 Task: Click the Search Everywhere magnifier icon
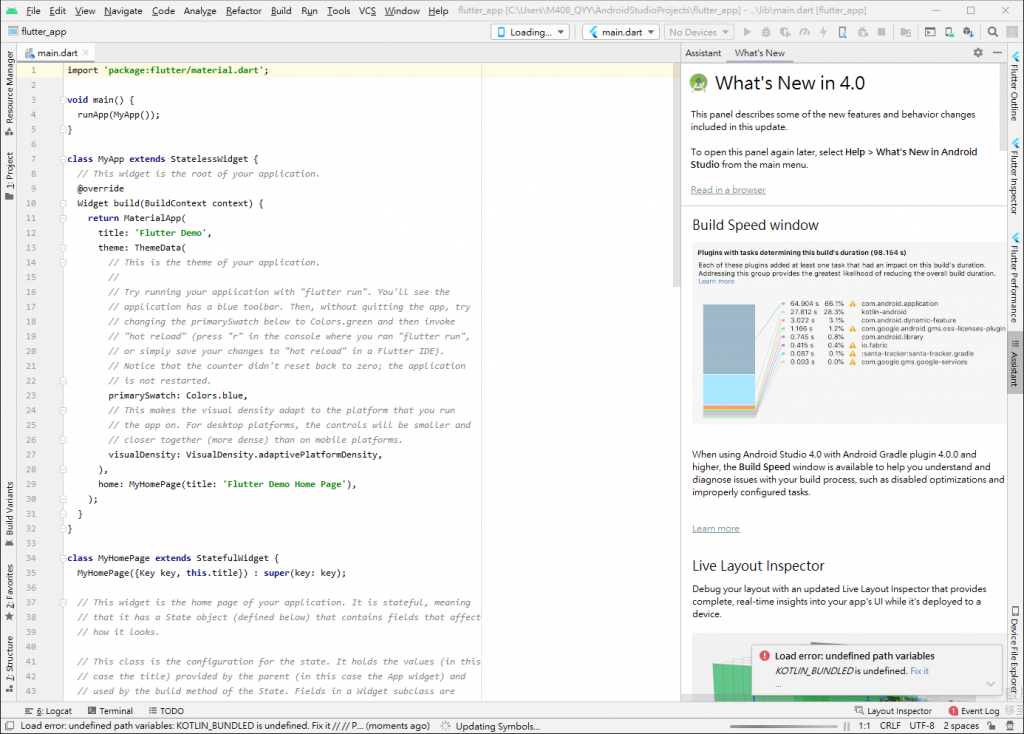(993, 32)
